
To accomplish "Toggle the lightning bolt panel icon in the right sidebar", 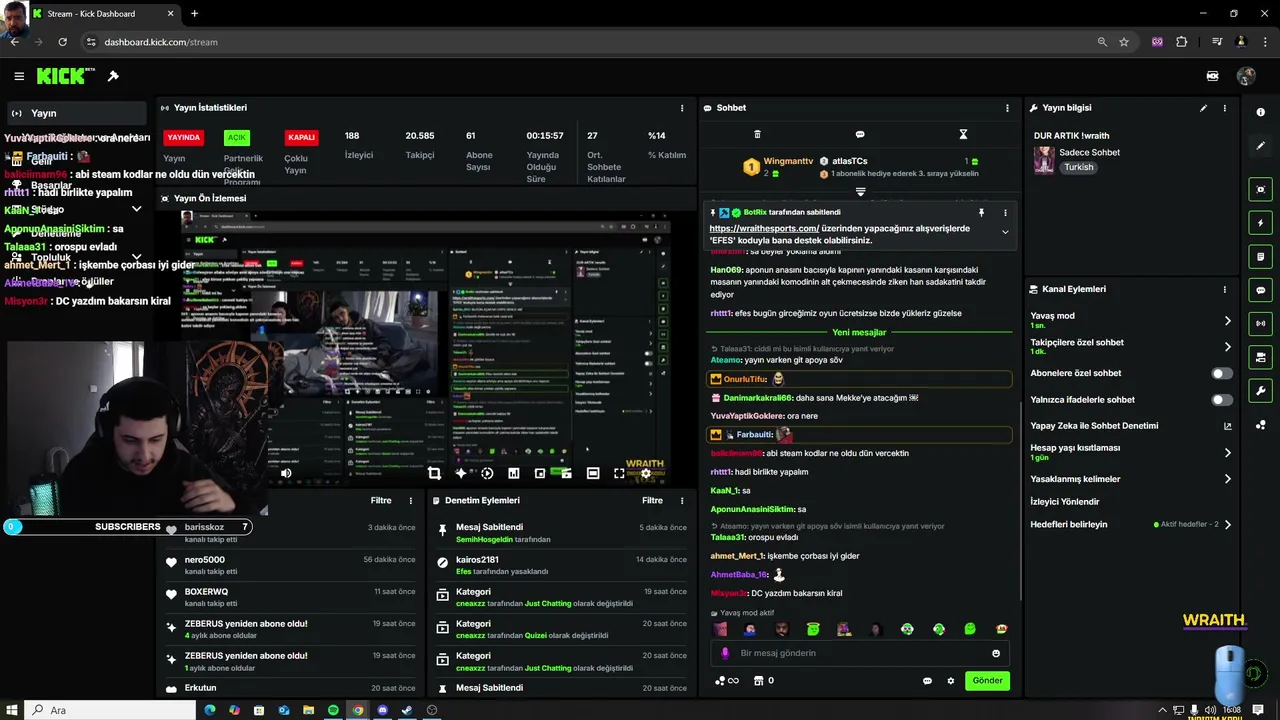I will tap(1260, 223).
